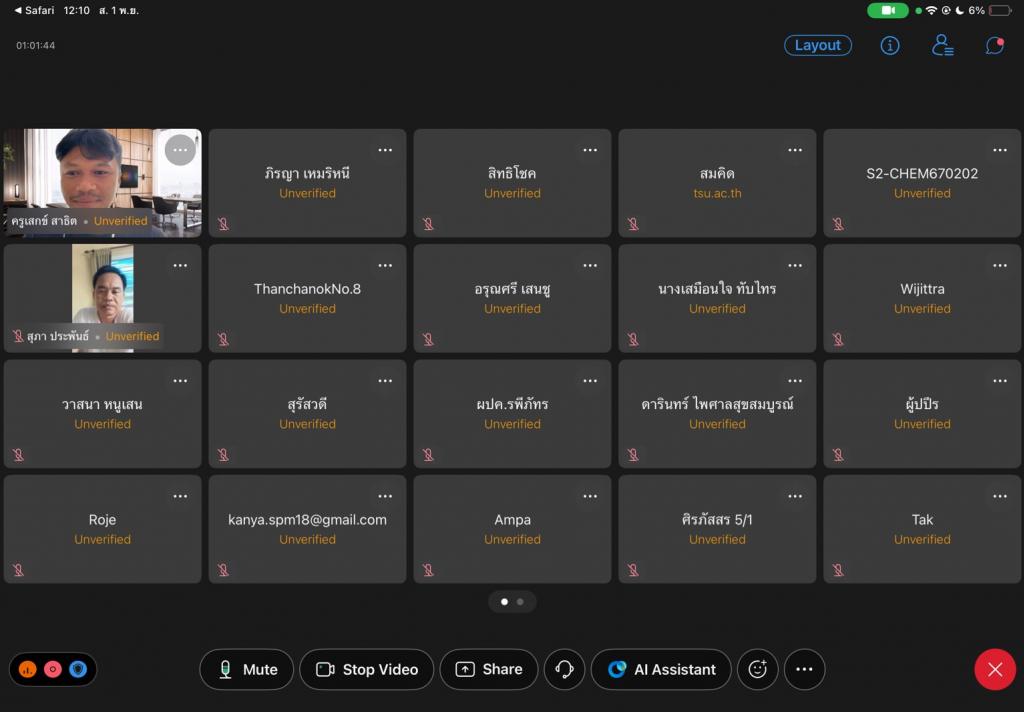This screenshot has width=1024, height=712.
Task: Open the three-dot menu on the Wijittra tile
Action: 999,265
